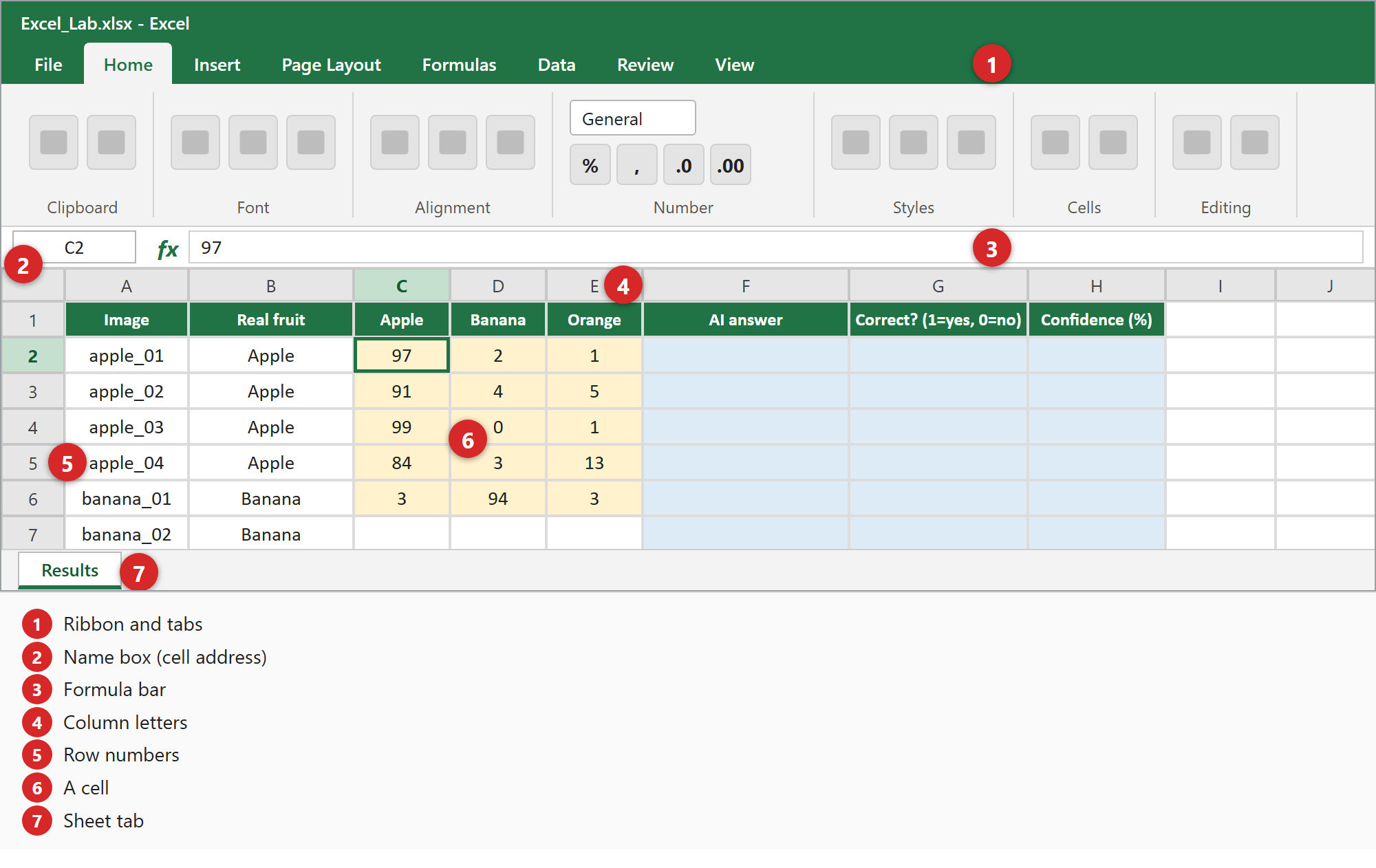Select the Formulas ribbon tab

pyautogui.click(x=459, y=65)
